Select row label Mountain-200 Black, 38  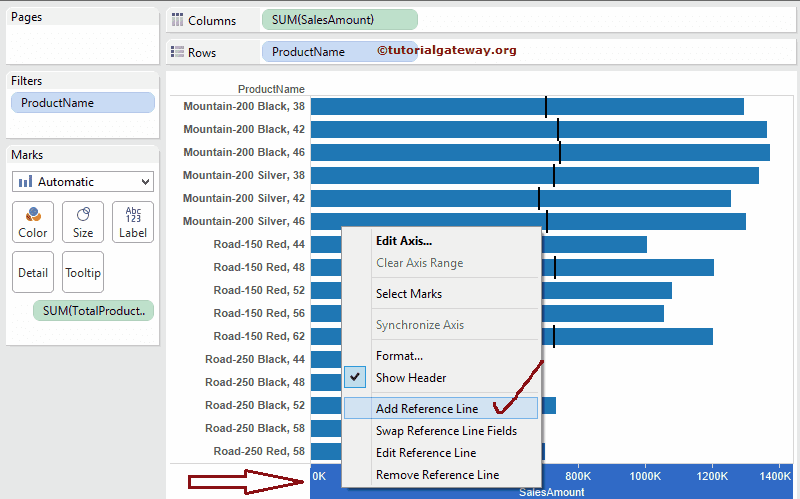pyautogui.click(x=244, y=106)
